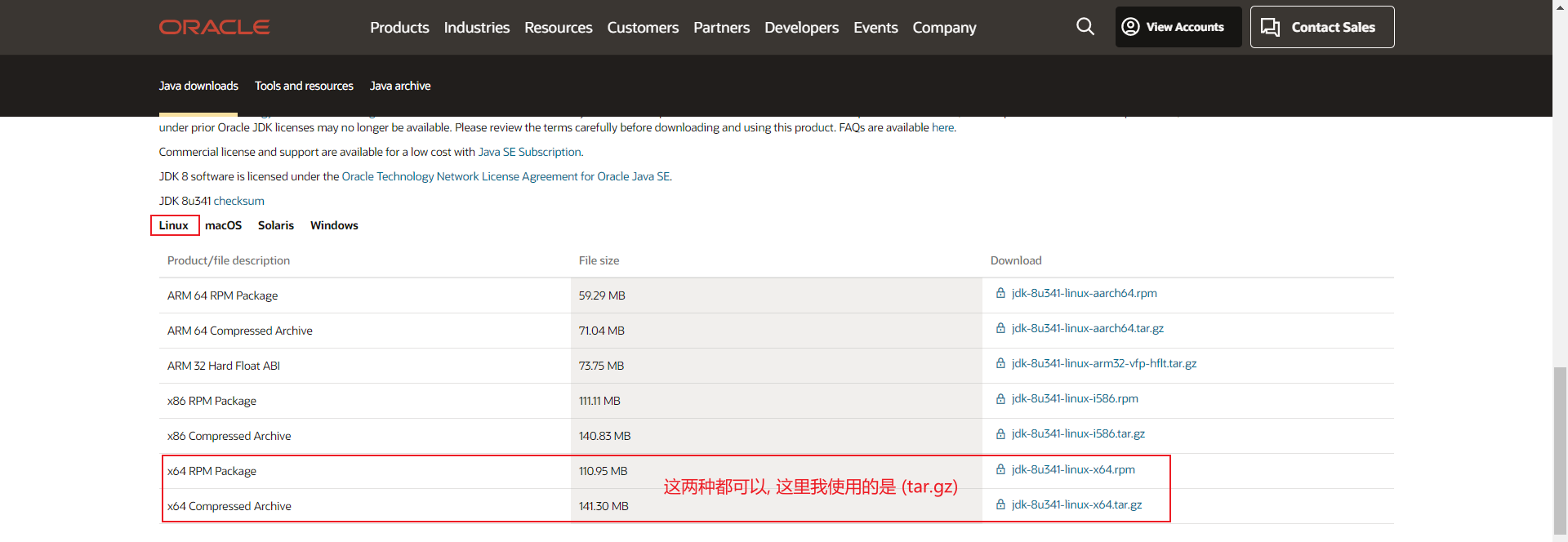Switch to the Linux tab
The image size is (1568, 542).
174,225
